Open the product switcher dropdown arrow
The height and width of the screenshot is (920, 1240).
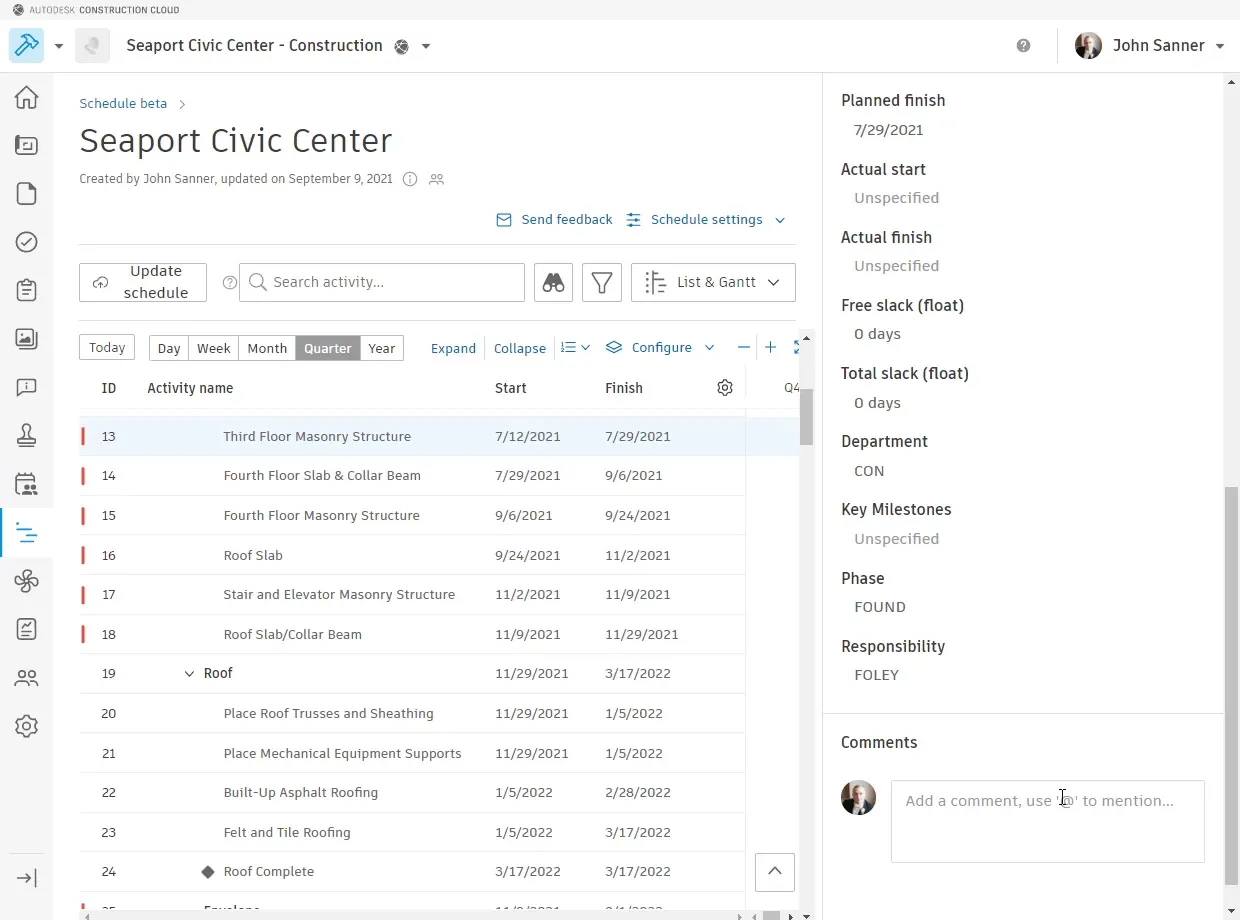point(59,46)
